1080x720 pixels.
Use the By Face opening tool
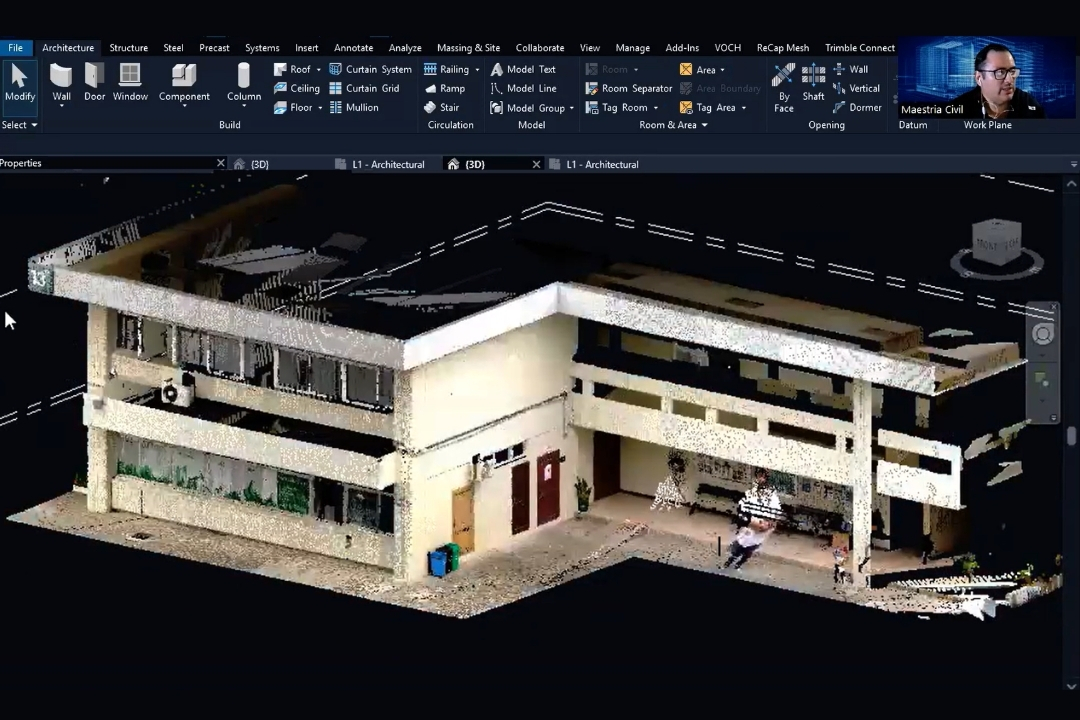tap(784, 85)
